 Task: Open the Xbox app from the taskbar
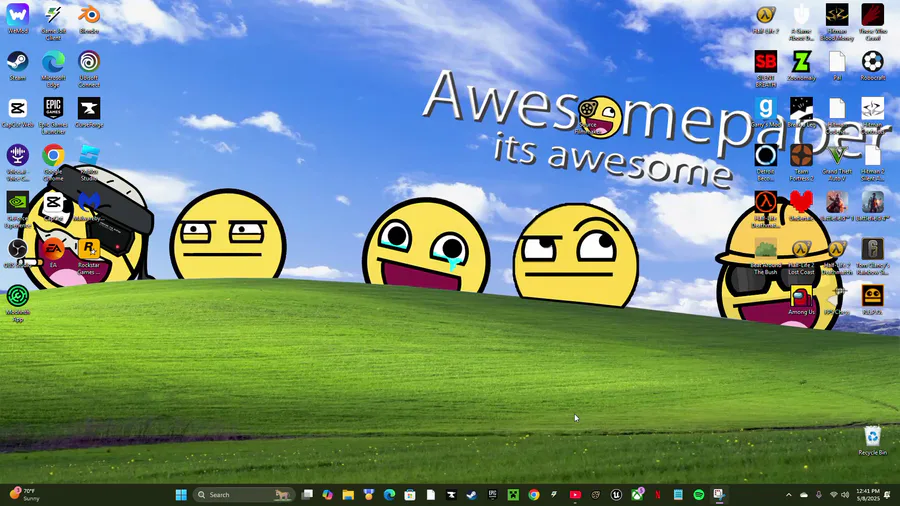point(637,495)
